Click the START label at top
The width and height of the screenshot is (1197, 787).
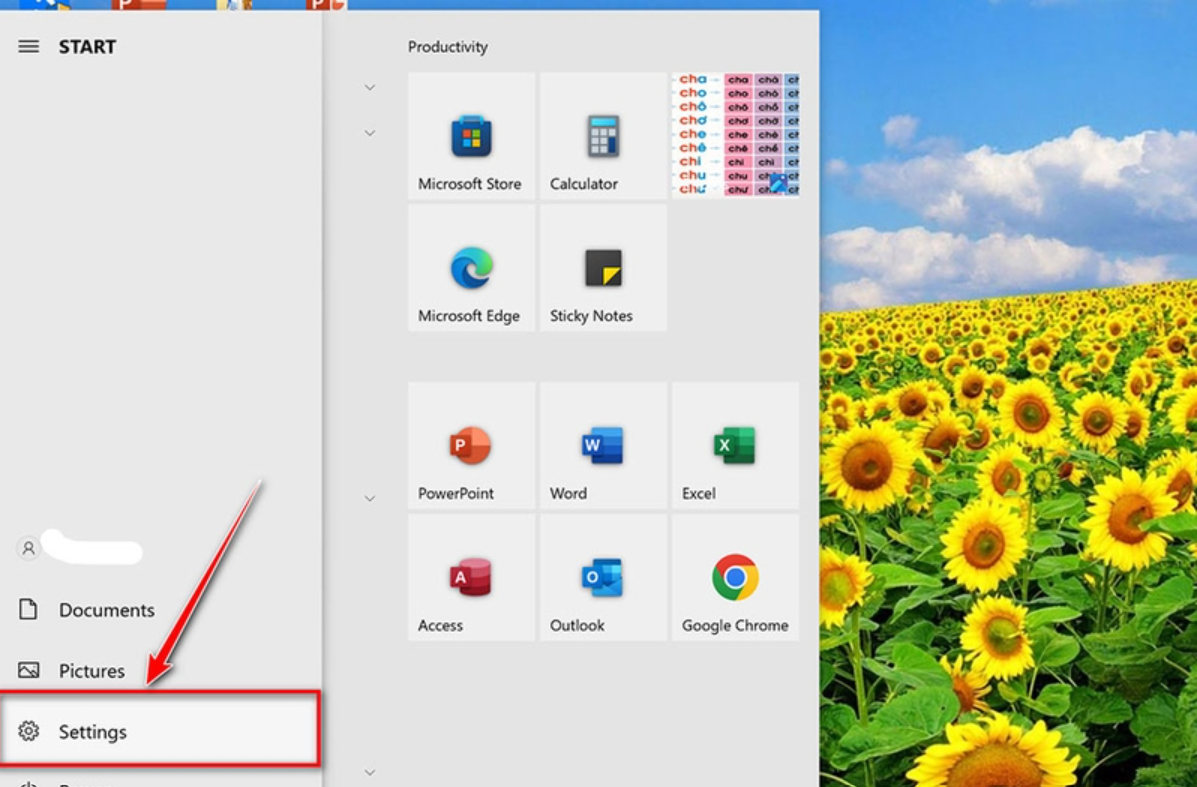88,47
